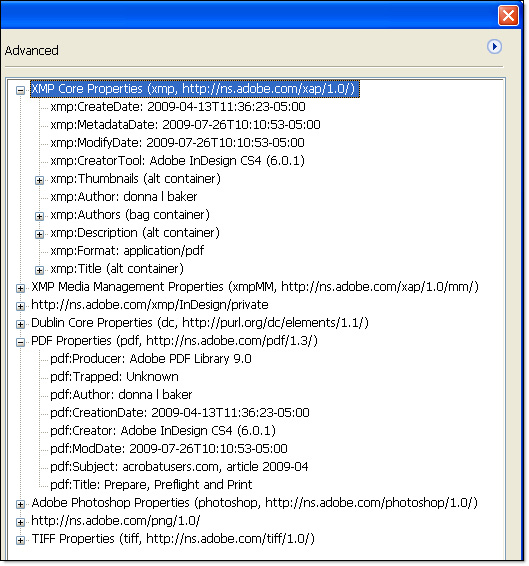This screenshot has width=529, height=566.
Task: Select pdf:Producer Adobe PDF Library entry
Action: (151, 359)
